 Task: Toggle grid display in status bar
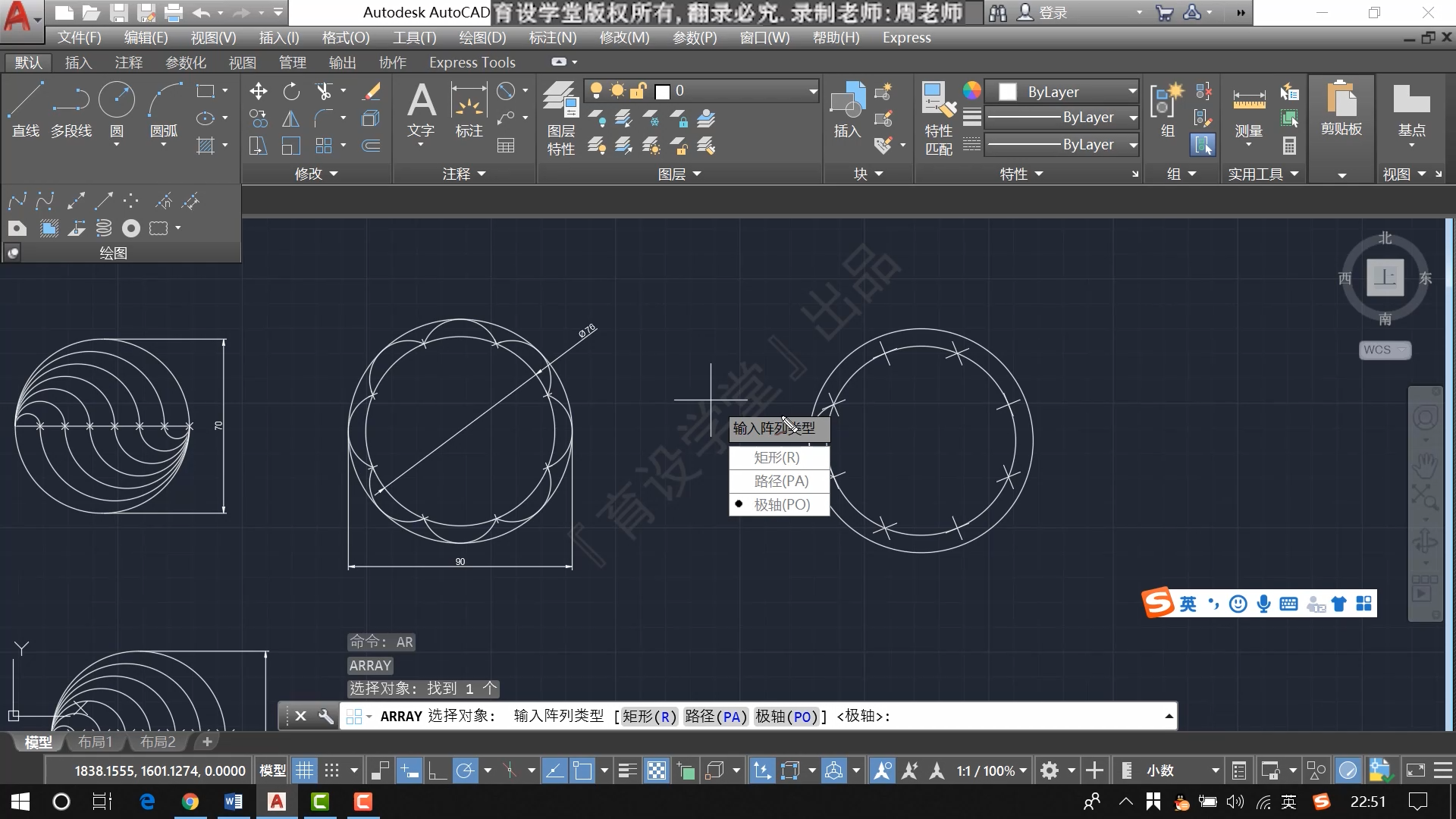point(304,771)
